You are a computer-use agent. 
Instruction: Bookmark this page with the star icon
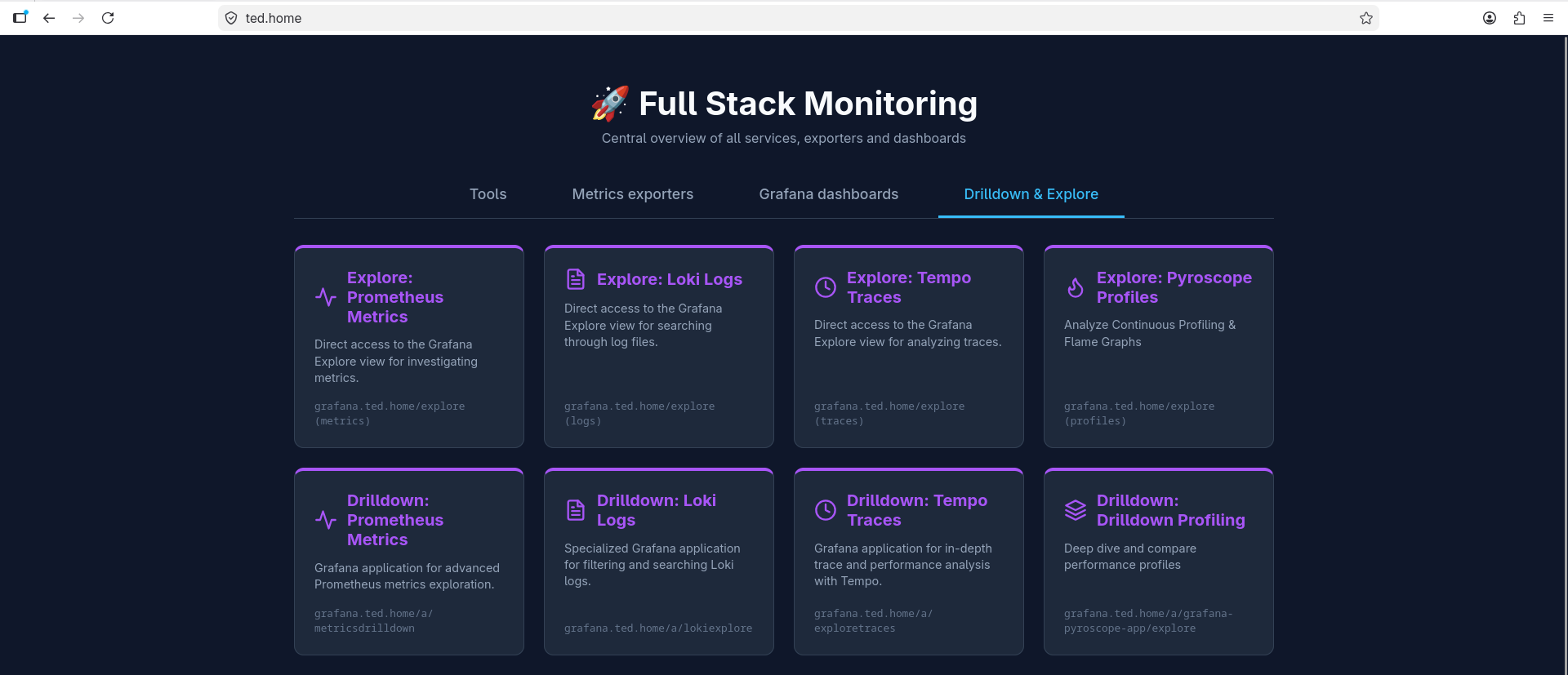coord(1366,18)
